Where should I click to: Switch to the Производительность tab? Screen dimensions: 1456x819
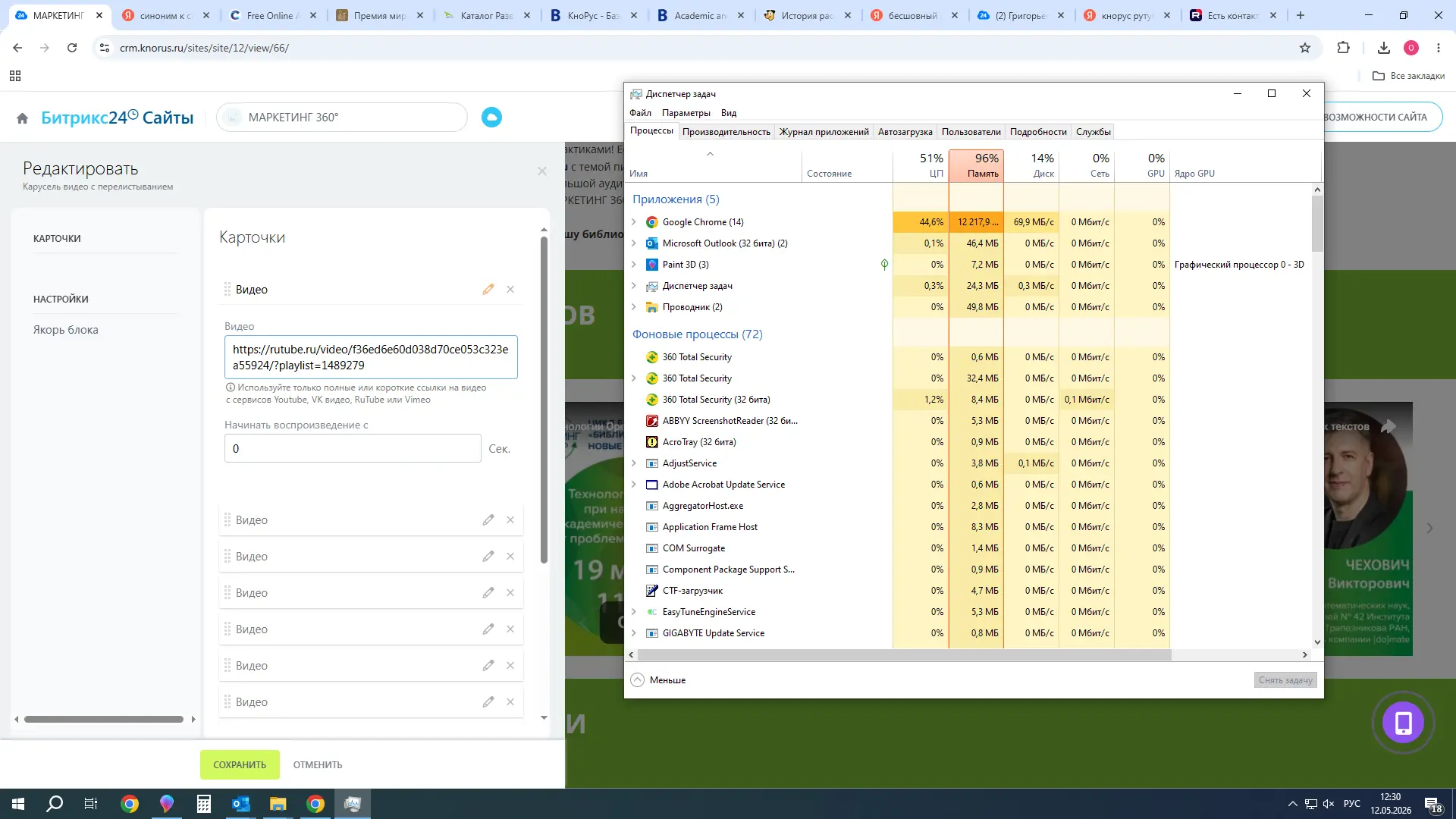[x=726, y=132]
